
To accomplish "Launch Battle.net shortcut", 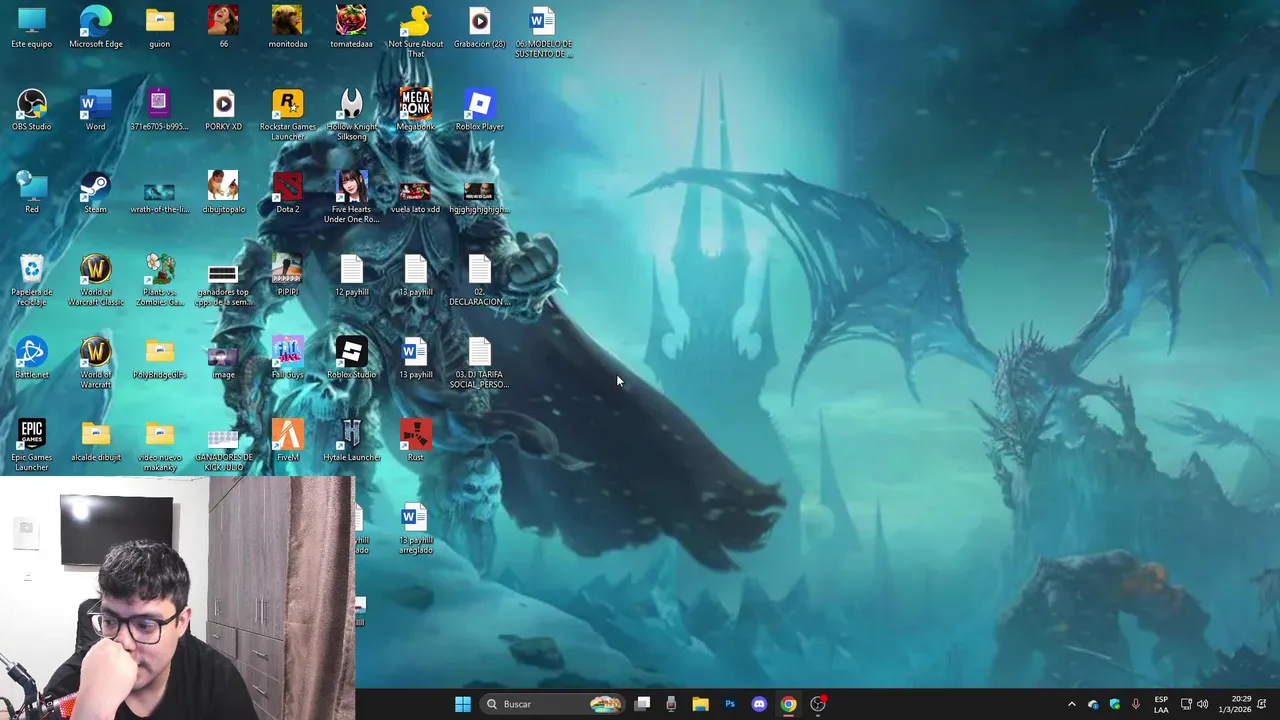I will 32,358.
